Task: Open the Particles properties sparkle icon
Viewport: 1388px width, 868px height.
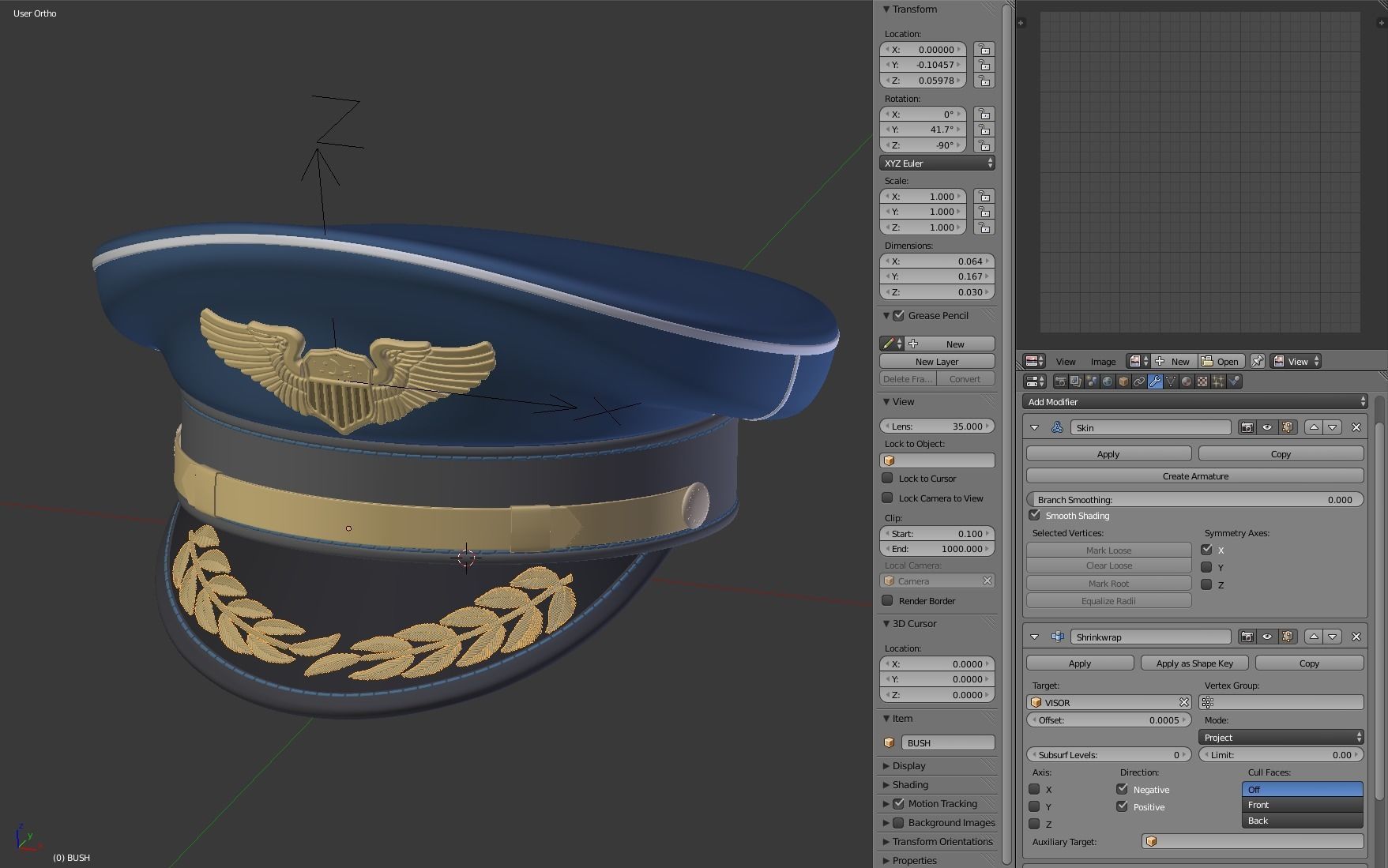Action: click(1218, 381)
